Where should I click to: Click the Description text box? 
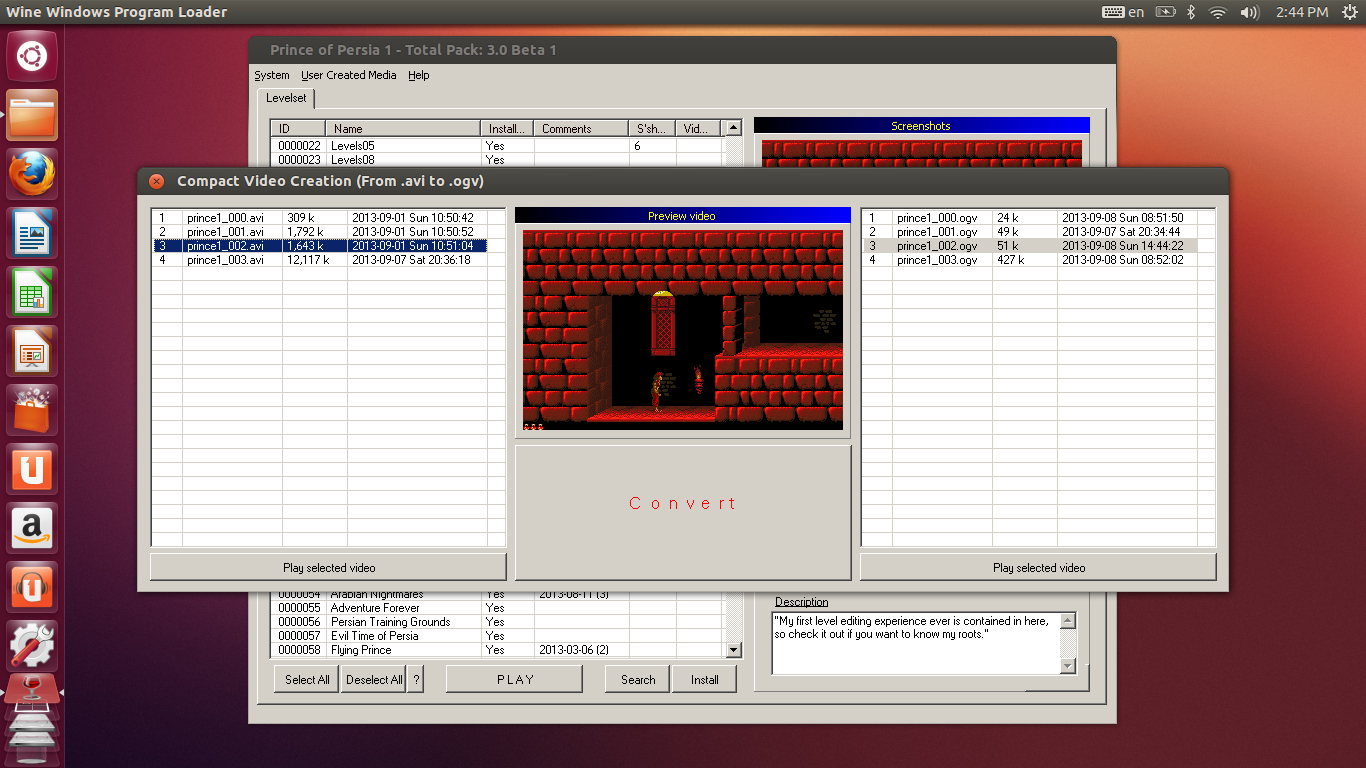915,644
